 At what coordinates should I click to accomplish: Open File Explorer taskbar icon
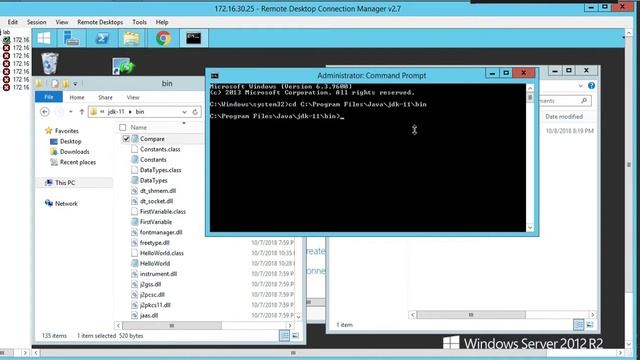[x=131, y=39]
